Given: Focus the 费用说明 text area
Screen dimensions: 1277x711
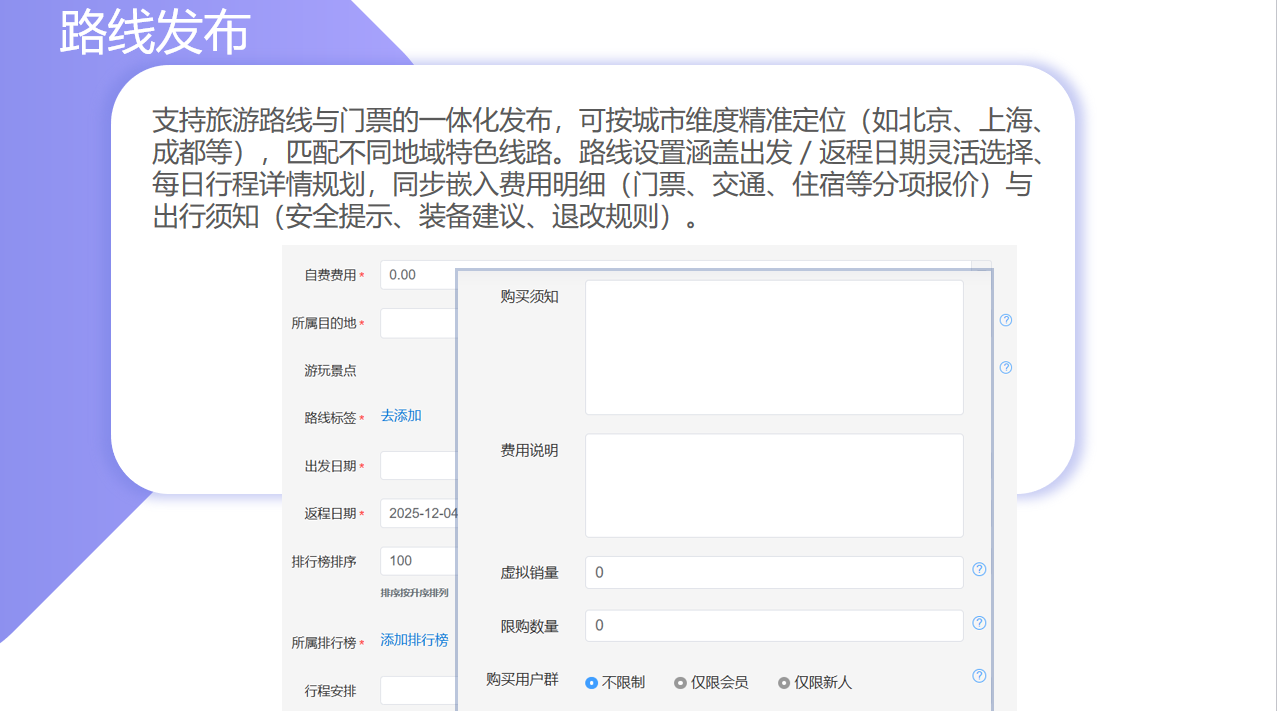Looking at the screenshot, I should pyautogui.click(x=774, y=485).
